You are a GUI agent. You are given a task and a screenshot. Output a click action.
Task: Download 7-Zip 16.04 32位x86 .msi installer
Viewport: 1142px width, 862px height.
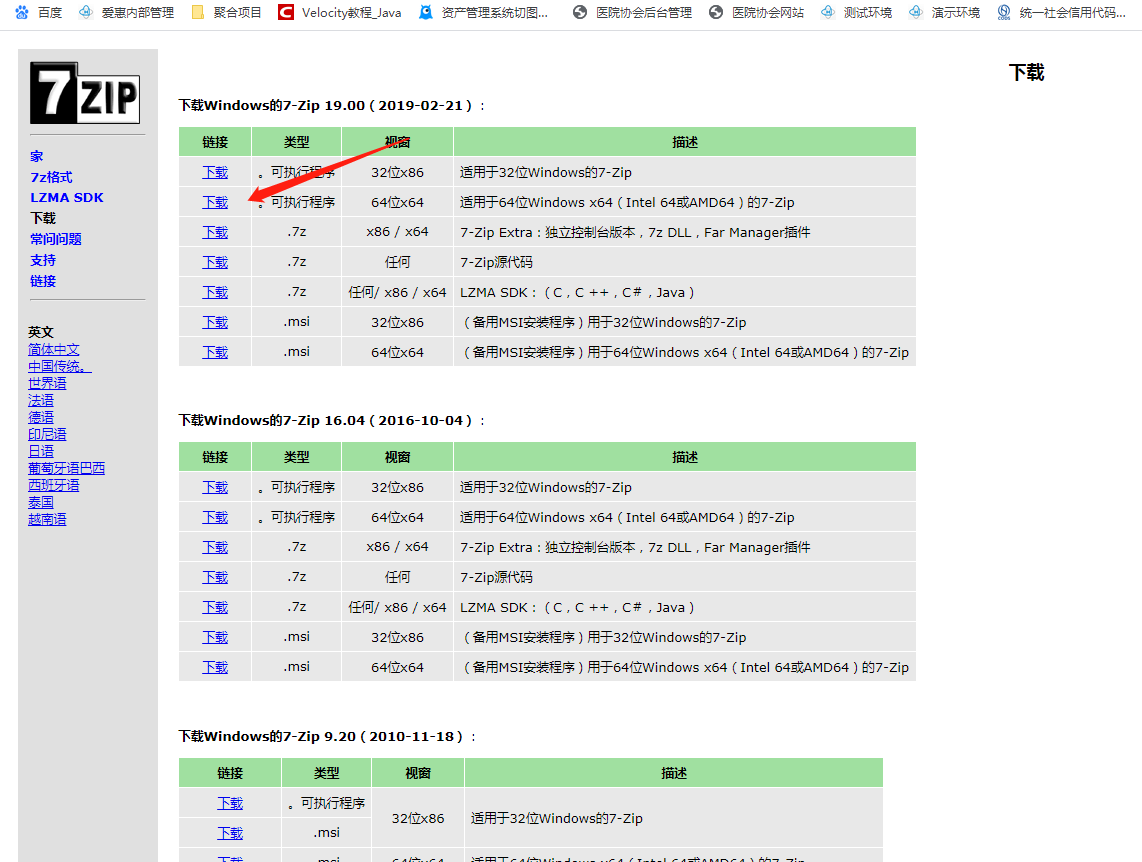215,637
